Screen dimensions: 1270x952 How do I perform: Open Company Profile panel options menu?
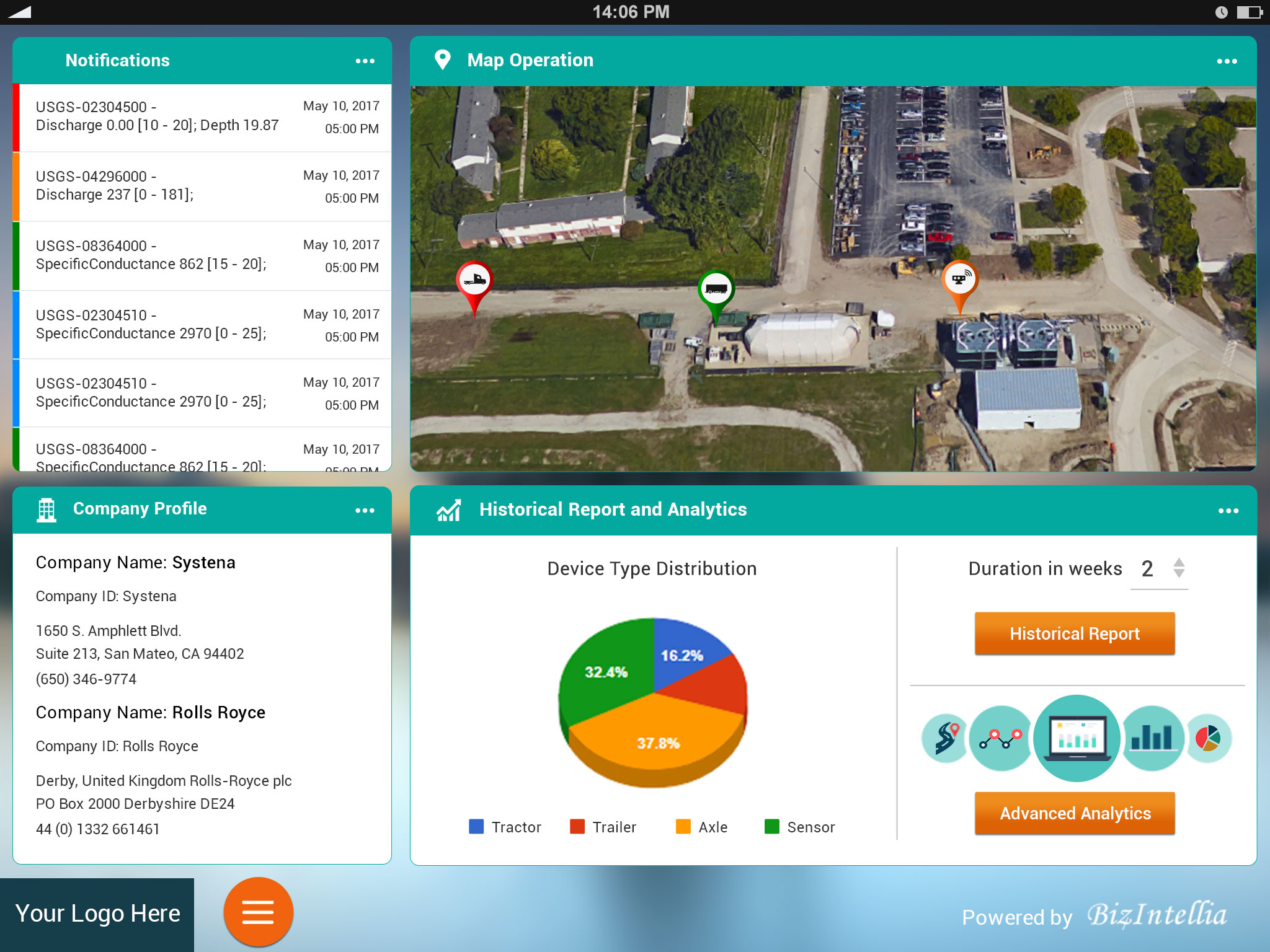(365, 510)
